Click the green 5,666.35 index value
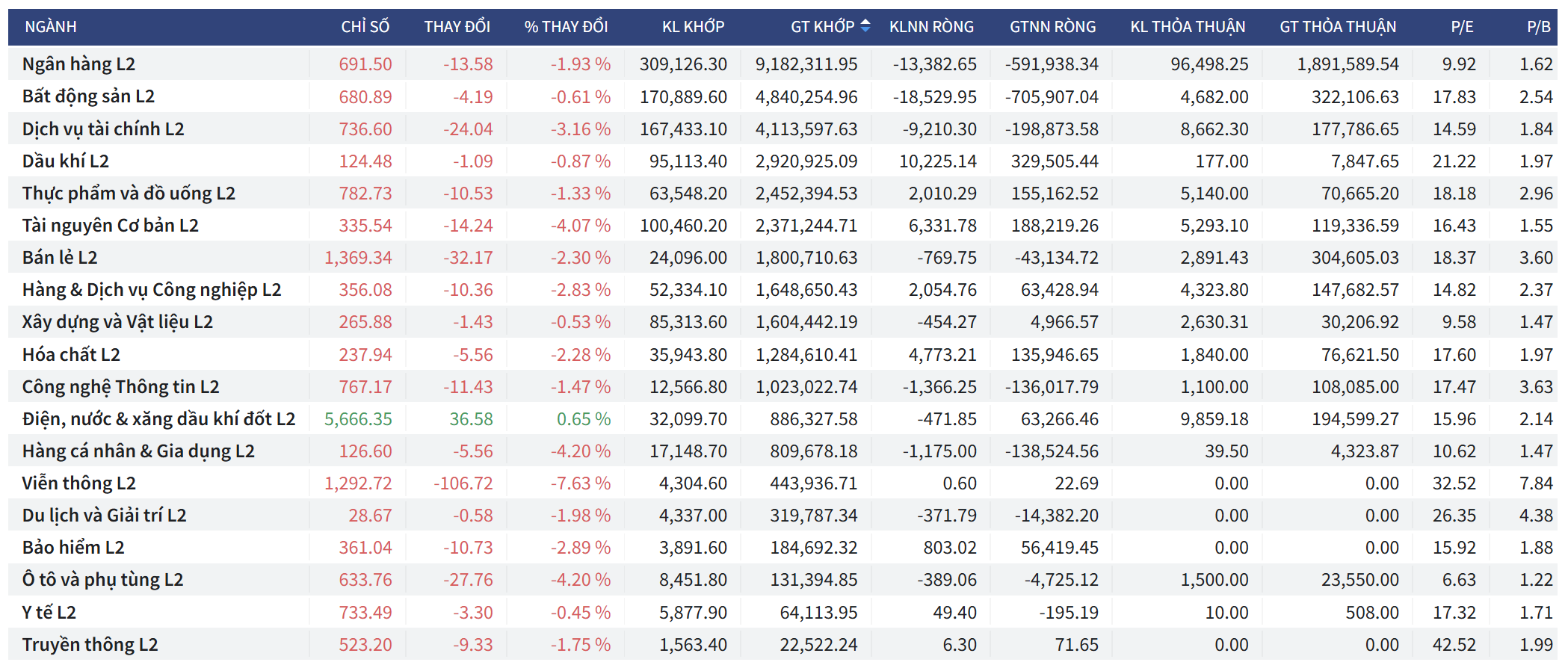 [x=358, y=419]
